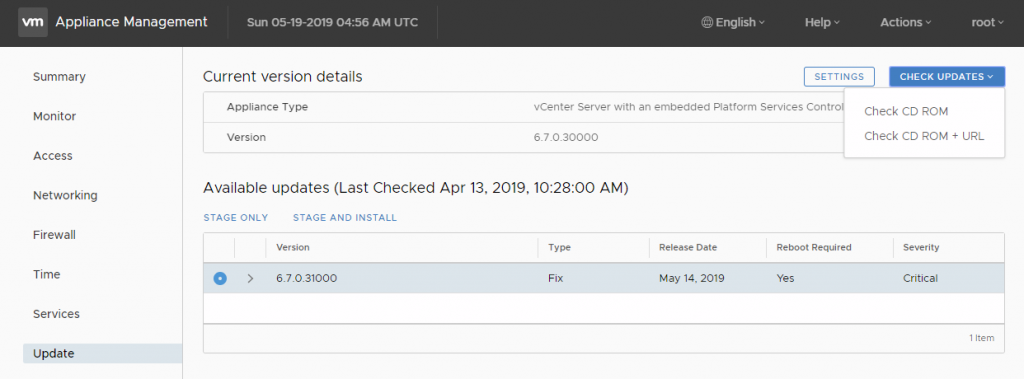Viewport: 1024px width, 379px height.
Task: Click the Release Date column header
Action: [688, 248]
